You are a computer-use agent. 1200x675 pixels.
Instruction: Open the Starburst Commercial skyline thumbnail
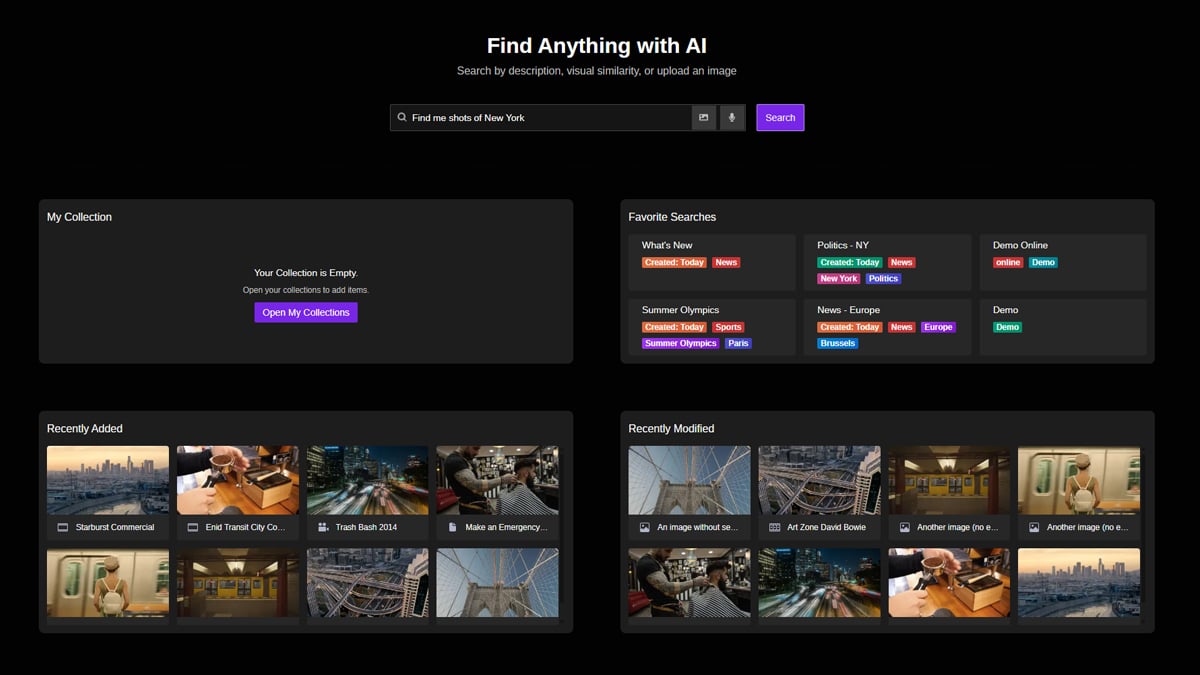click(x=108, y=480)
